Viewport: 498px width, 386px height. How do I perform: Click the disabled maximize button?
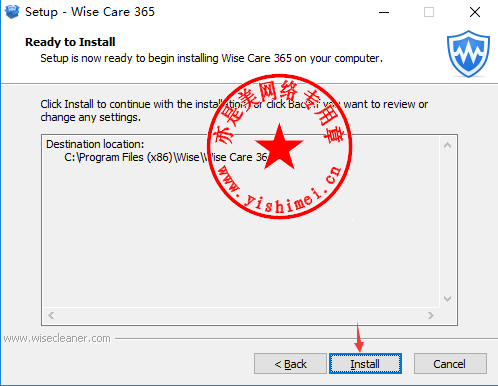(x=429, y=12)
